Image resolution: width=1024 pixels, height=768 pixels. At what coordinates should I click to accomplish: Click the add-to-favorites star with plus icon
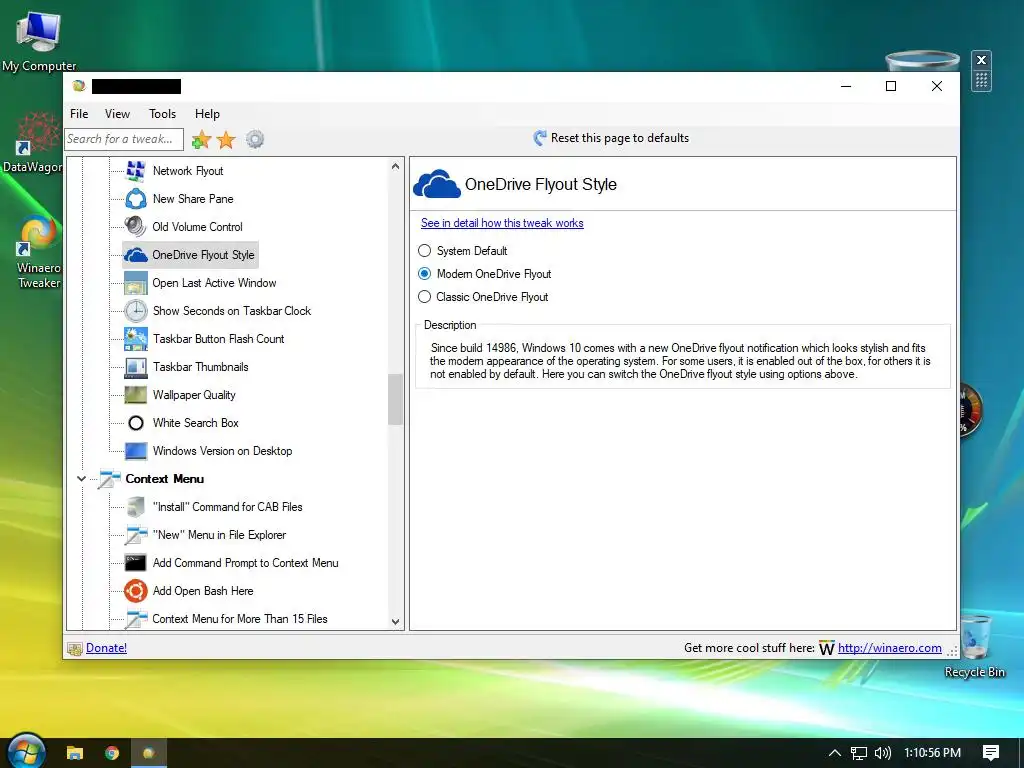(201, 139)
